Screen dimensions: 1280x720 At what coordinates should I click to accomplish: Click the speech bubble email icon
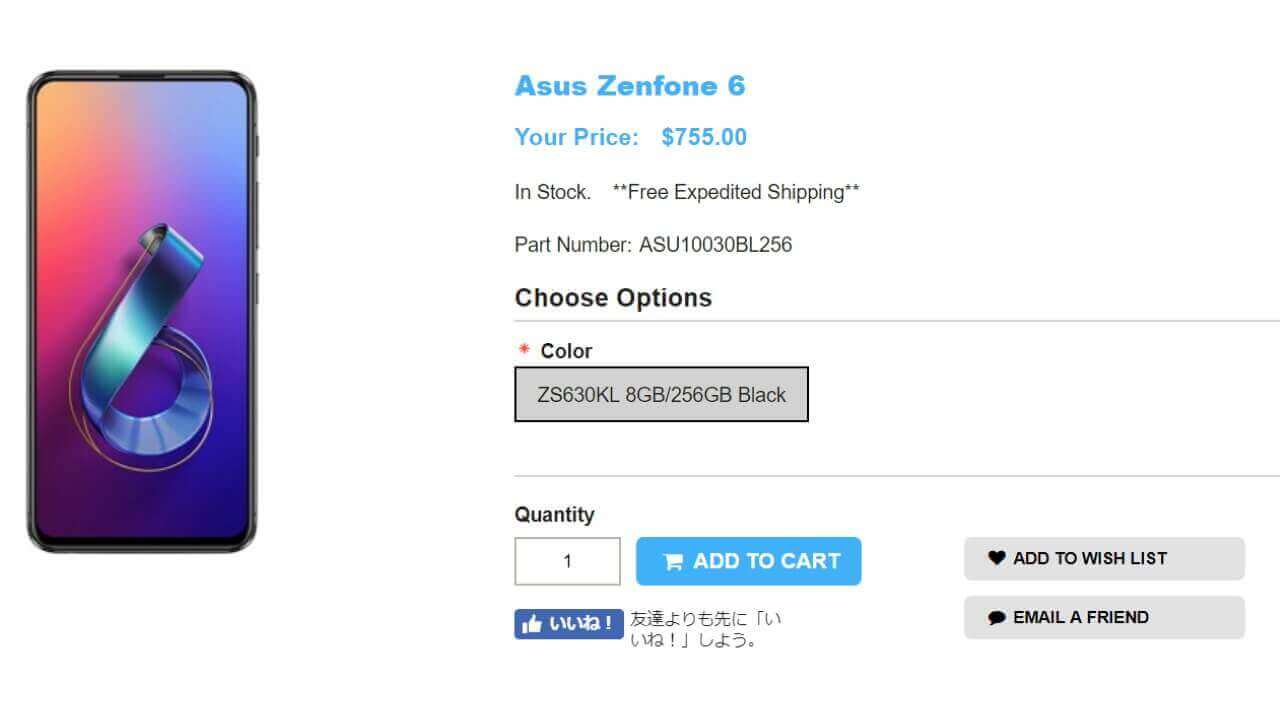[996, 618]
